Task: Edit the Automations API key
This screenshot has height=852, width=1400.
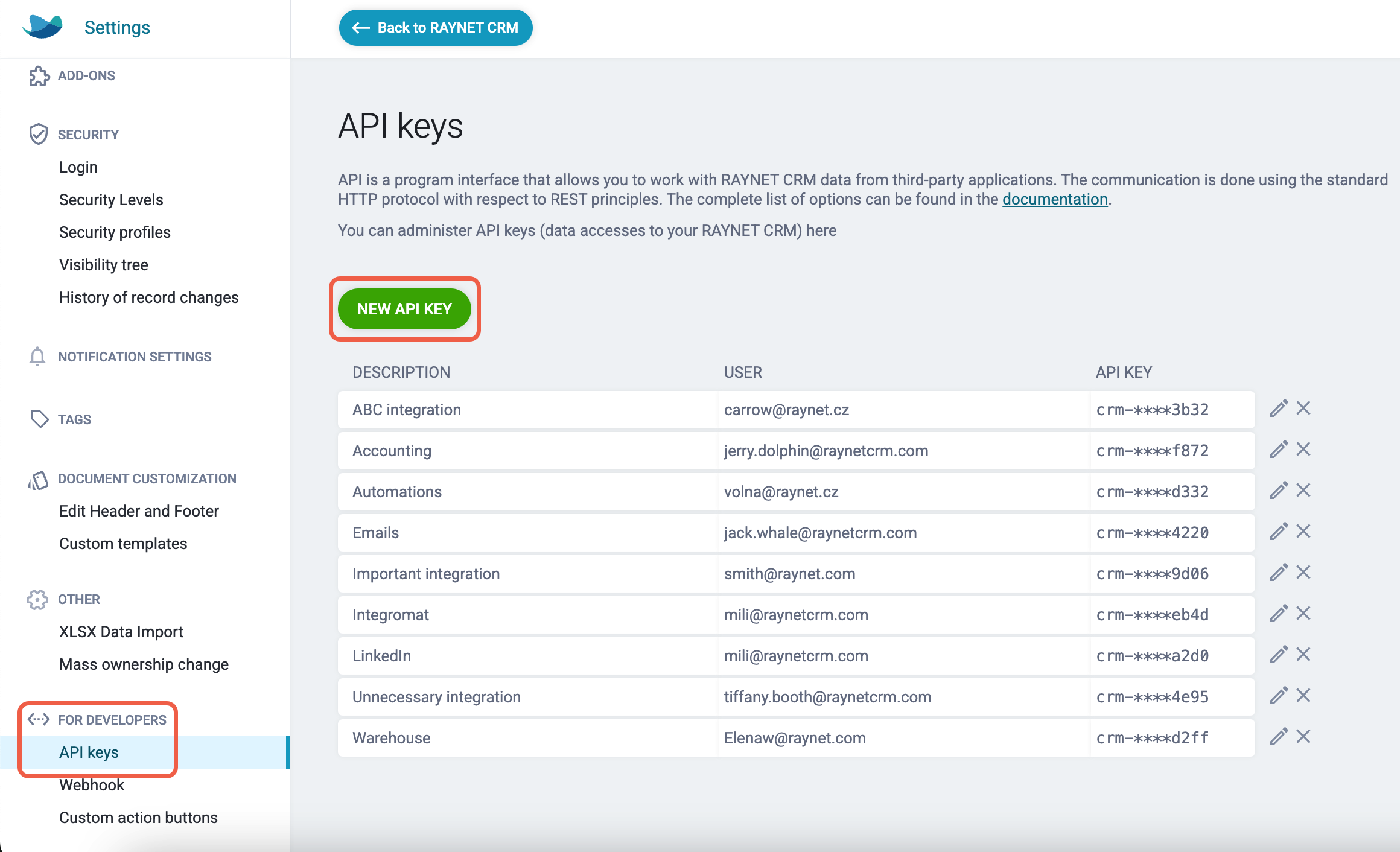Action: click(x=1279, y=491)
